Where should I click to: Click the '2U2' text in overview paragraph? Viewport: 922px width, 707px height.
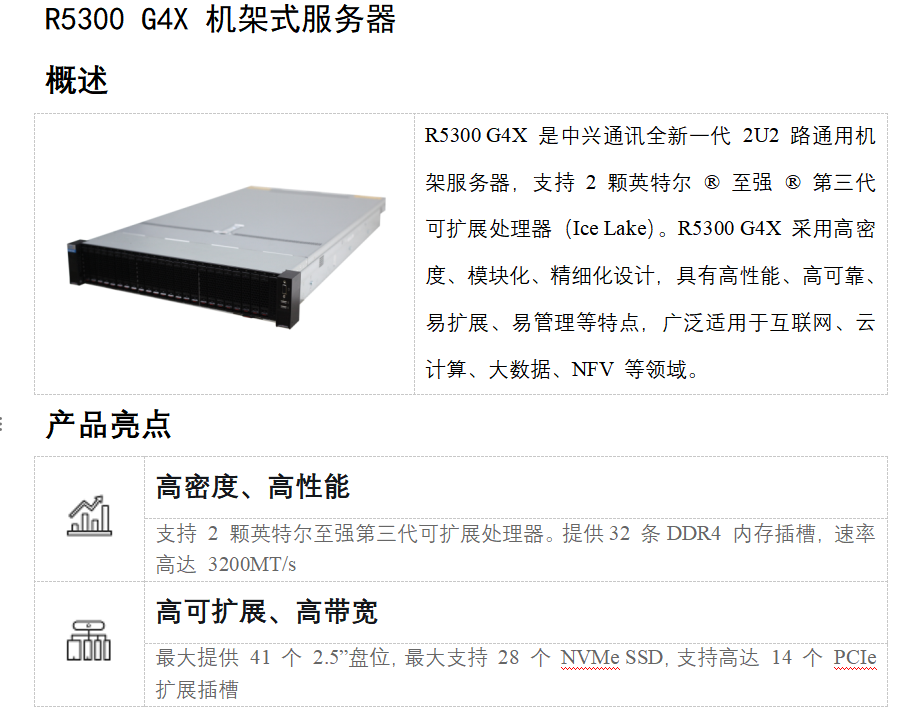[x=760, y=135]
